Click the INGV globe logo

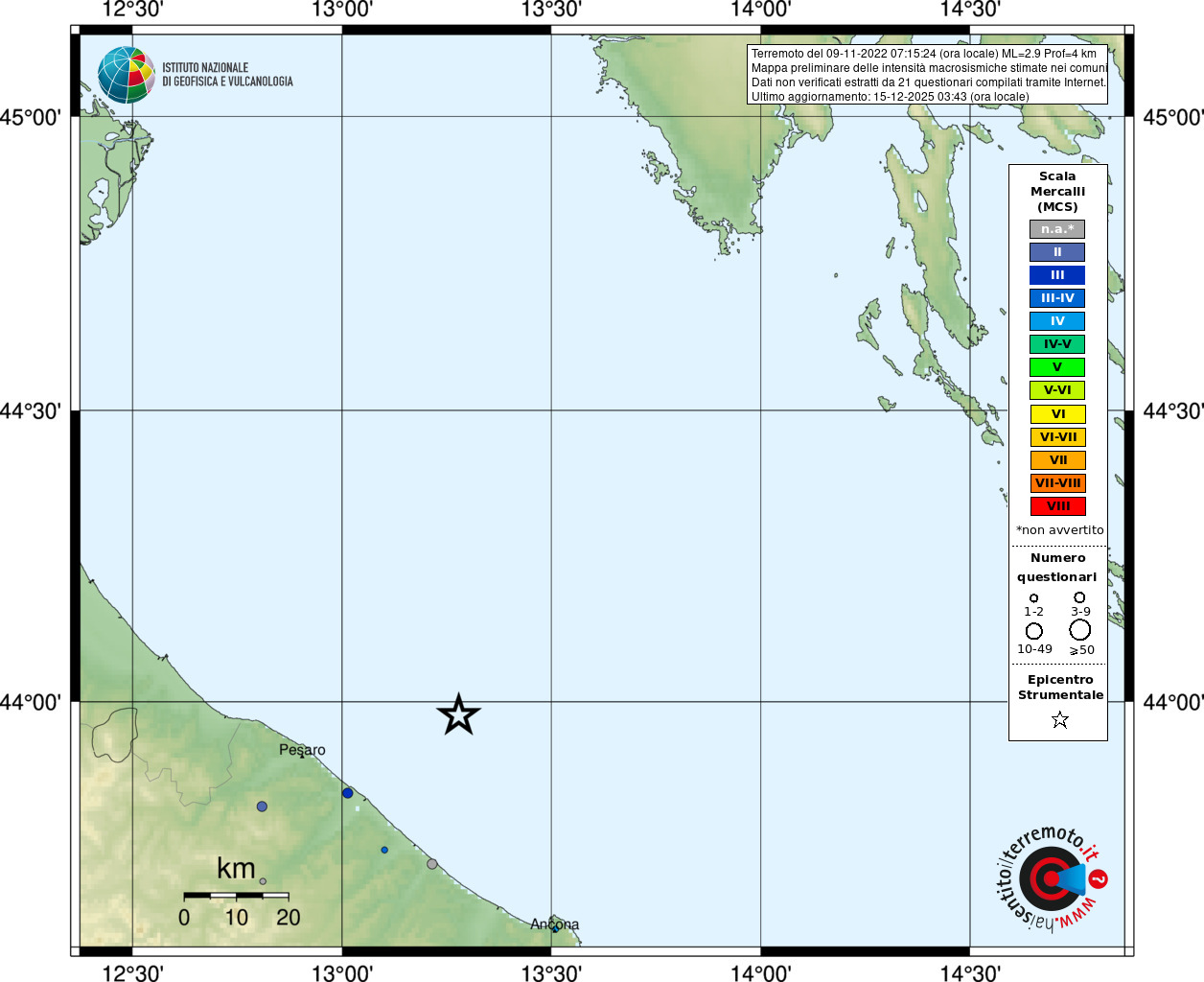pyautogui.click(x=127, y=75)
